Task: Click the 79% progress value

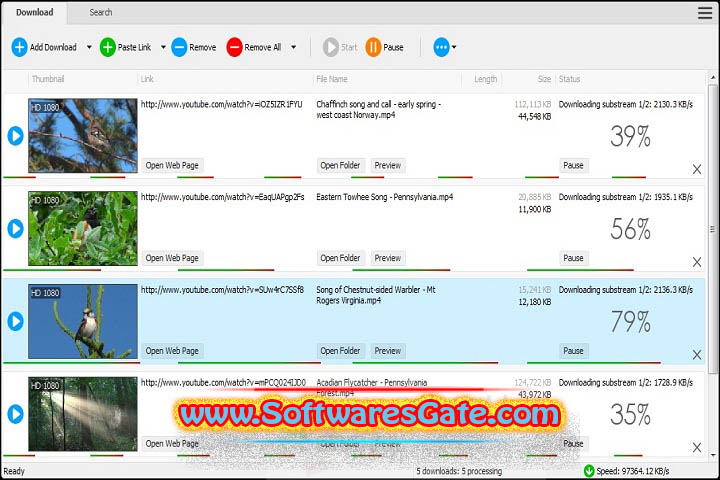Action: pyautogui.click(x=630, y=322)
